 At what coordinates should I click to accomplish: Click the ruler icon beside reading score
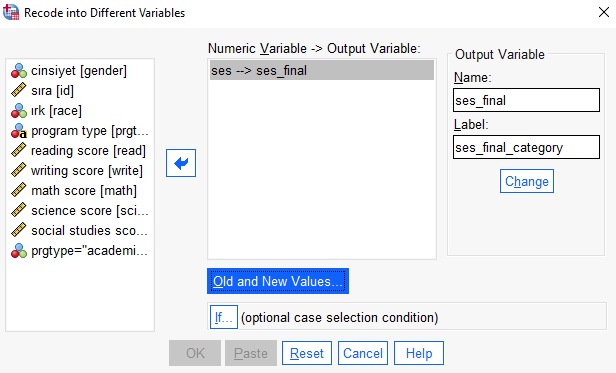pos(18,151)
